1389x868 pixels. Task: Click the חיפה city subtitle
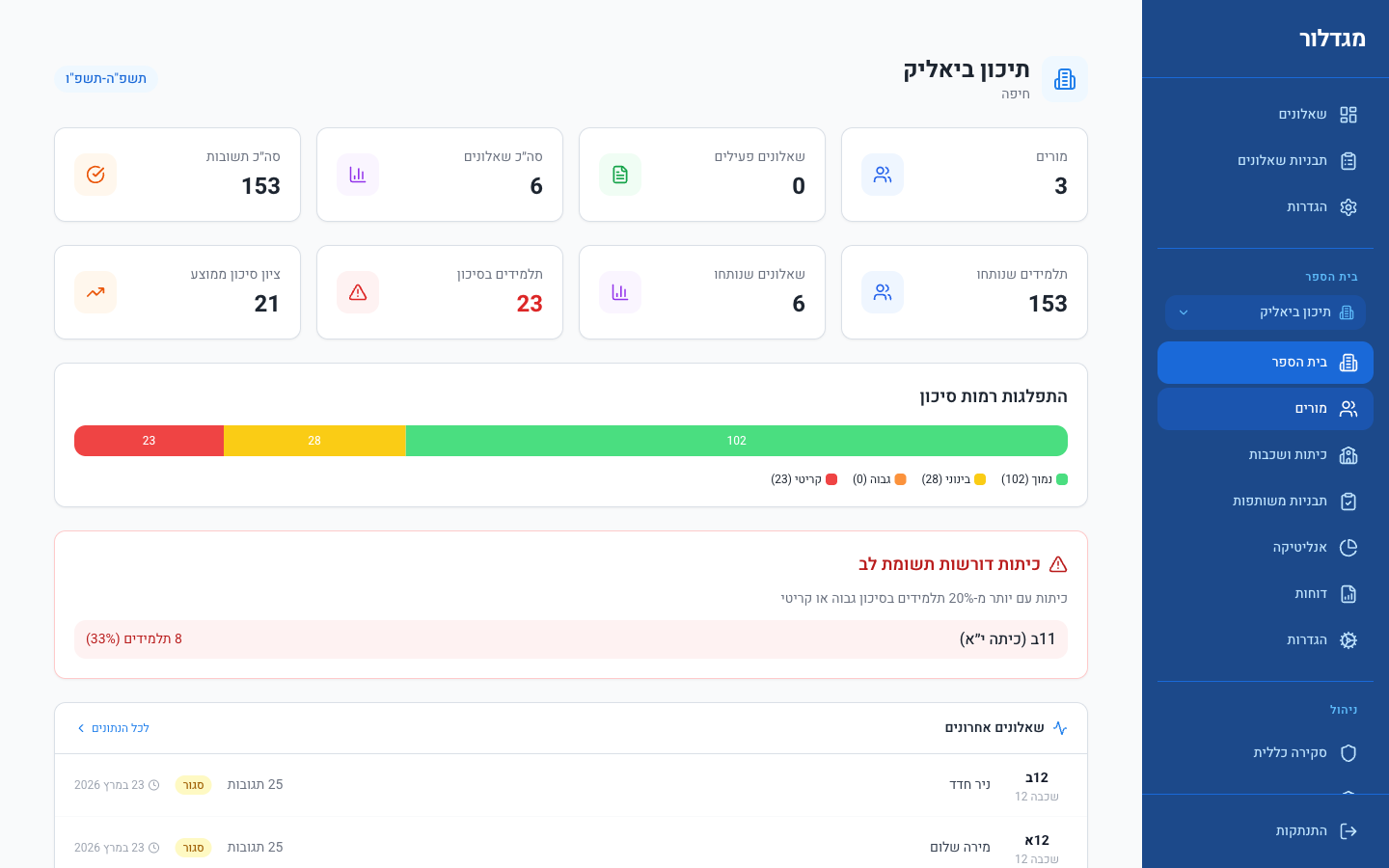(1016, 94)
